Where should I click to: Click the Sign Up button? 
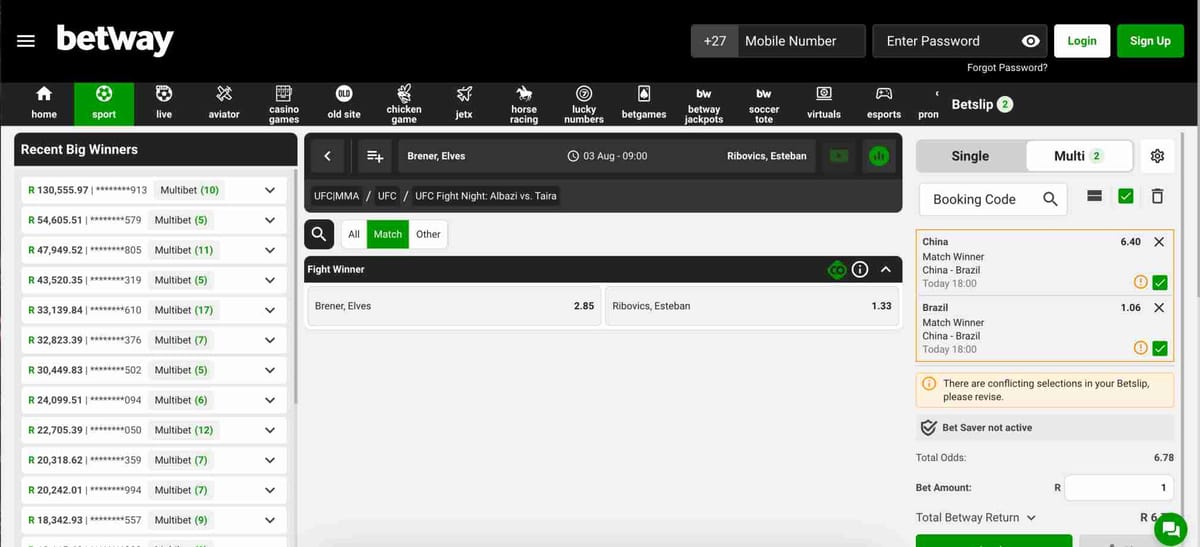(1150, 41)
